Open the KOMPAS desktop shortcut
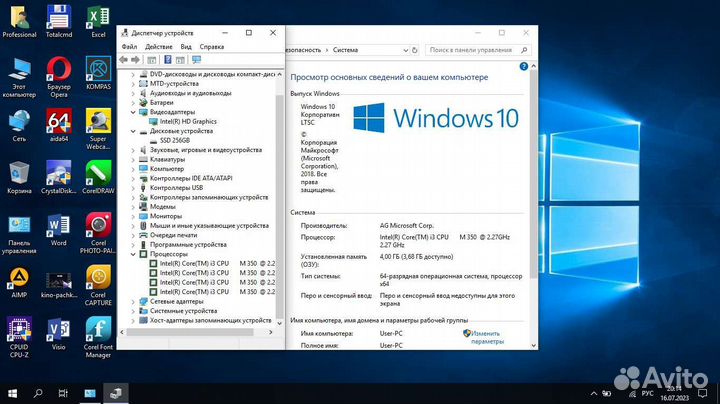The width and height of the screenshot is (720, 404). (x=98, y=73)
